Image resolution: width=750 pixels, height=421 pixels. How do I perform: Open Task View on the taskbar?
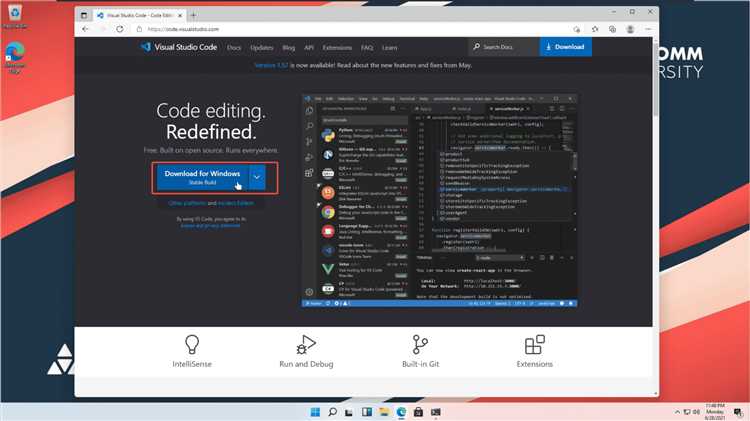(349, 412)
